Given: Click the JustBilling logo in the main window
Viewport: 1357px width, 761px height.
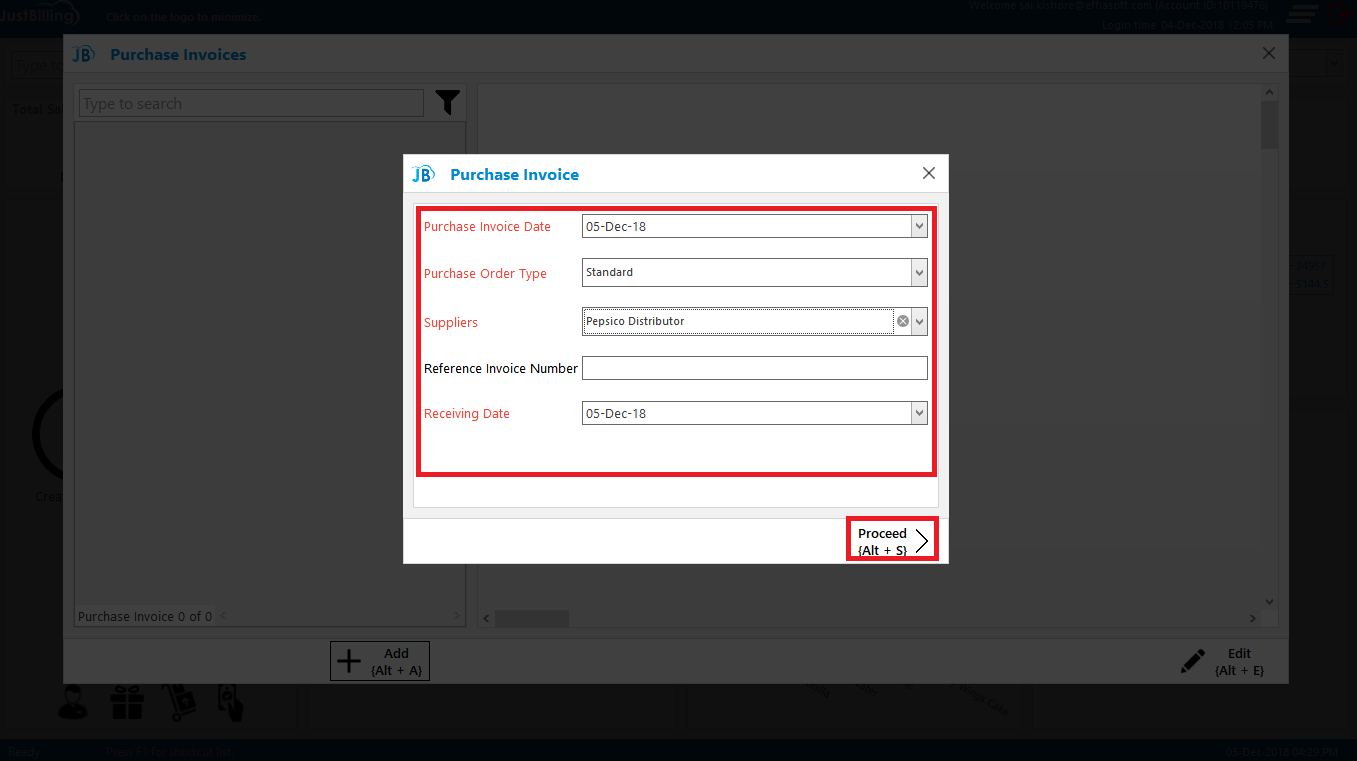Looking at the screenshot, I should point(40,15).
